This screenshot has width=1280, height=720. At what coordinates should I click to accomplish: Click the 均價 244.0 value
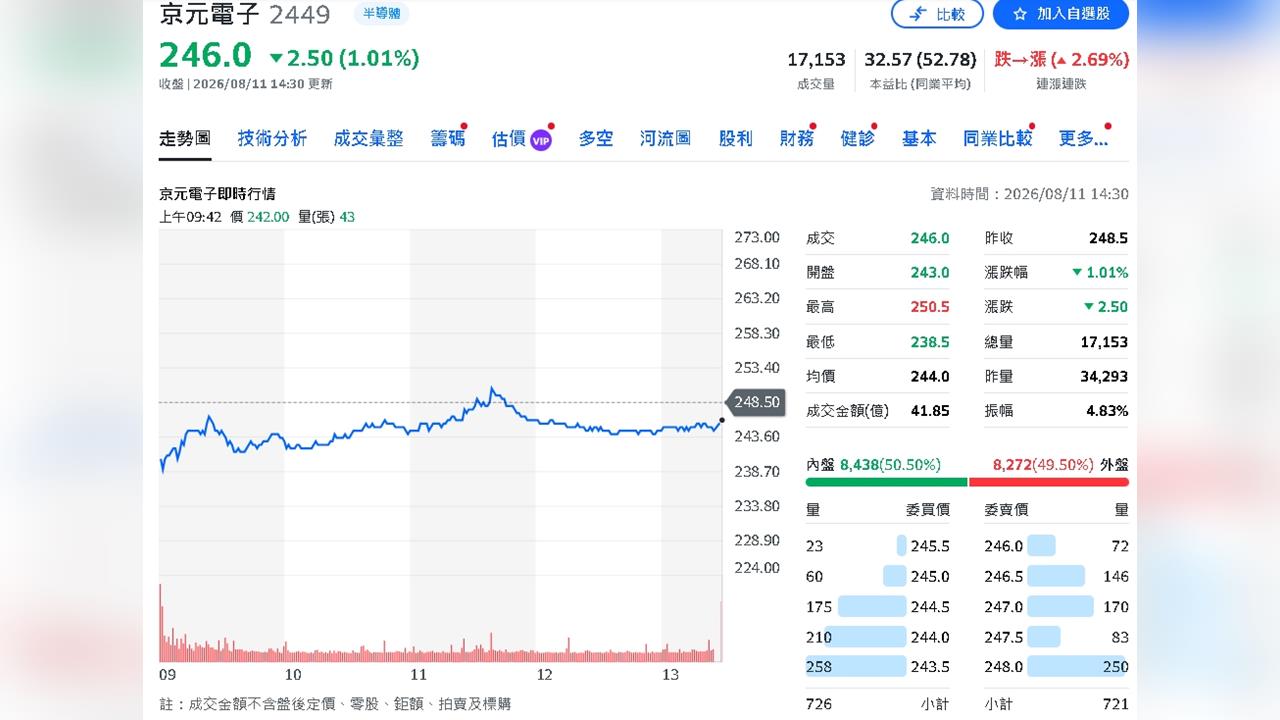(930, 376)
